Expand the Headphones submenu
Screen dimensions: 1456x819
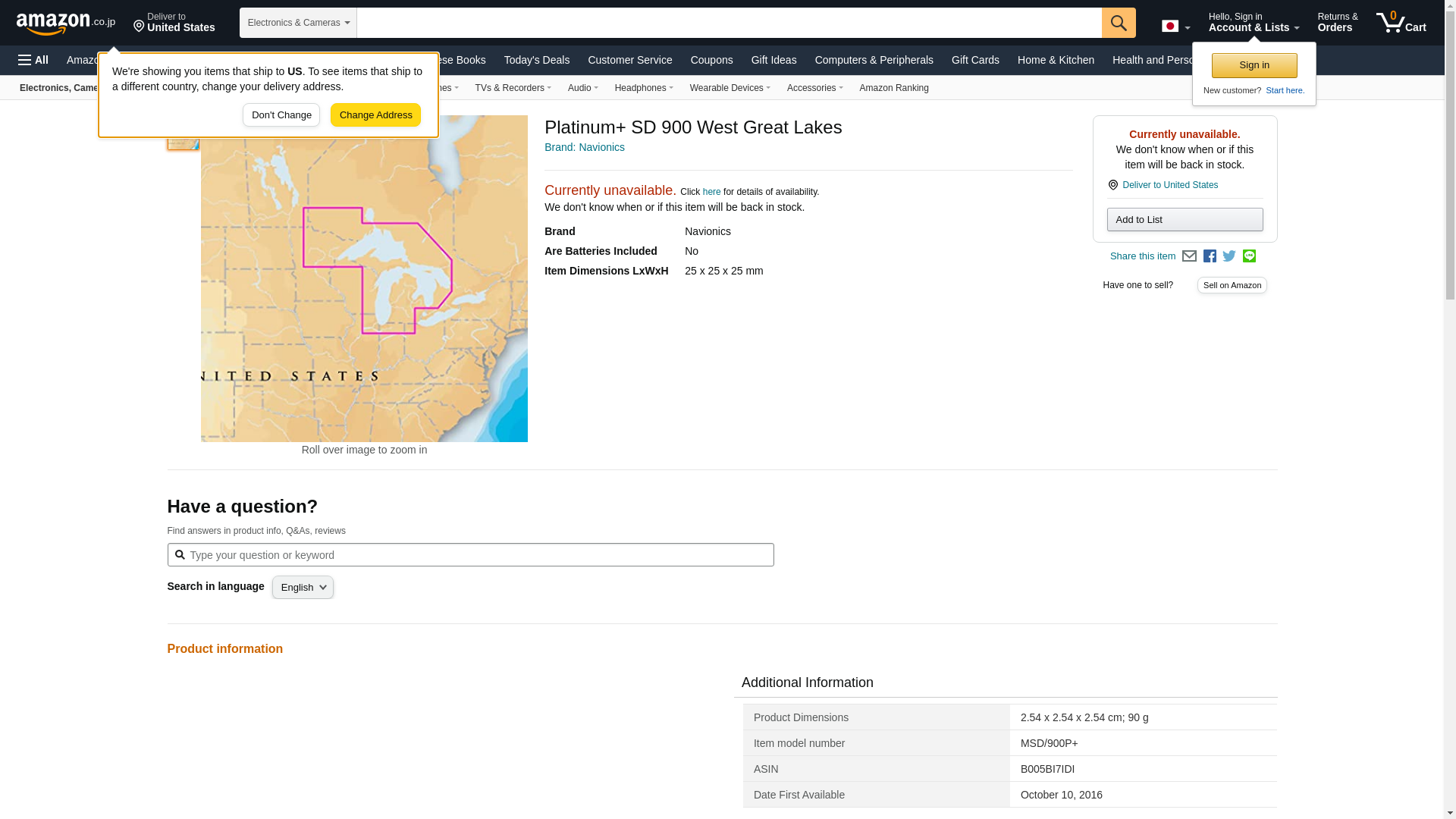tap(643, 88)
